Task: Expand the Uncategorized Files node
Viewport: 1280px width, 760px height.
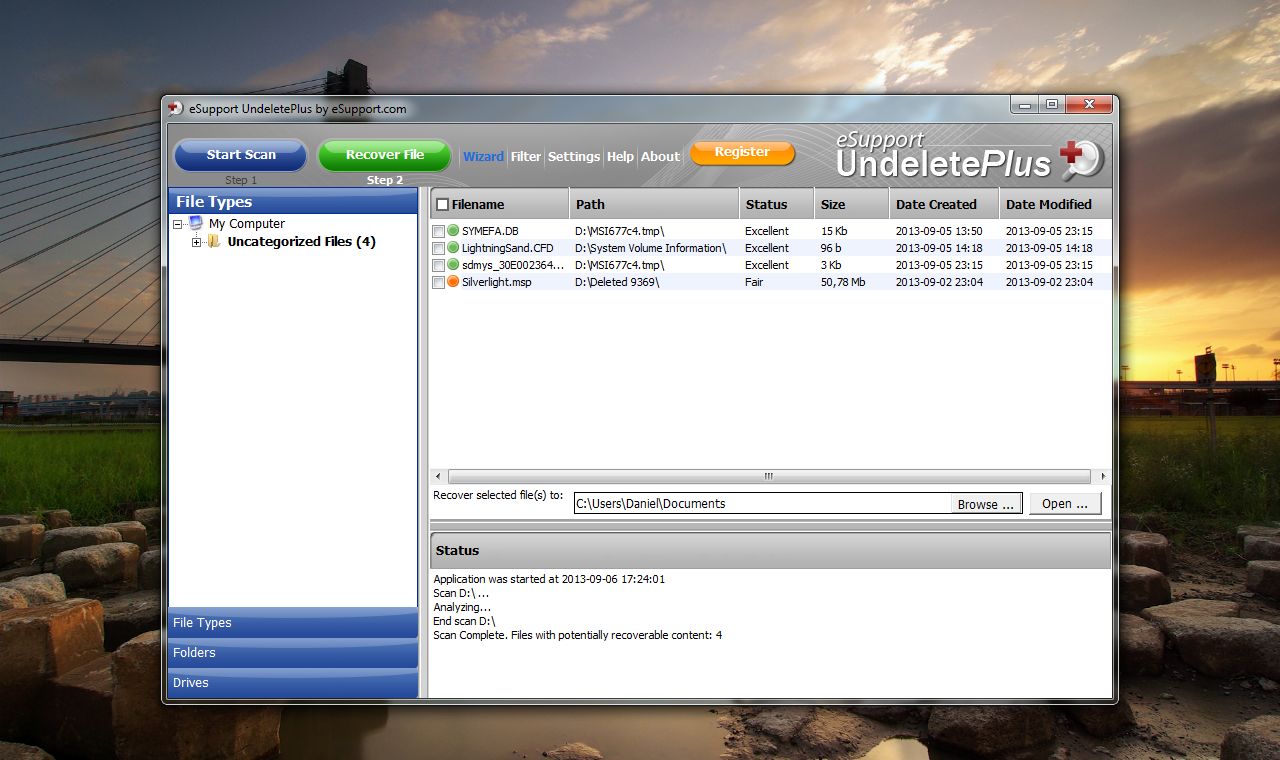Action: [196, 242]
